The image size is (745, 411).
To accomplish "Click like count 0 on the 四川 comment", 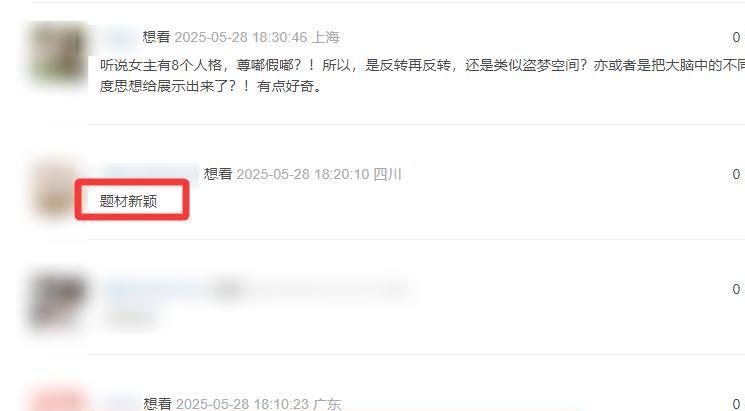I will click(736, 174).
